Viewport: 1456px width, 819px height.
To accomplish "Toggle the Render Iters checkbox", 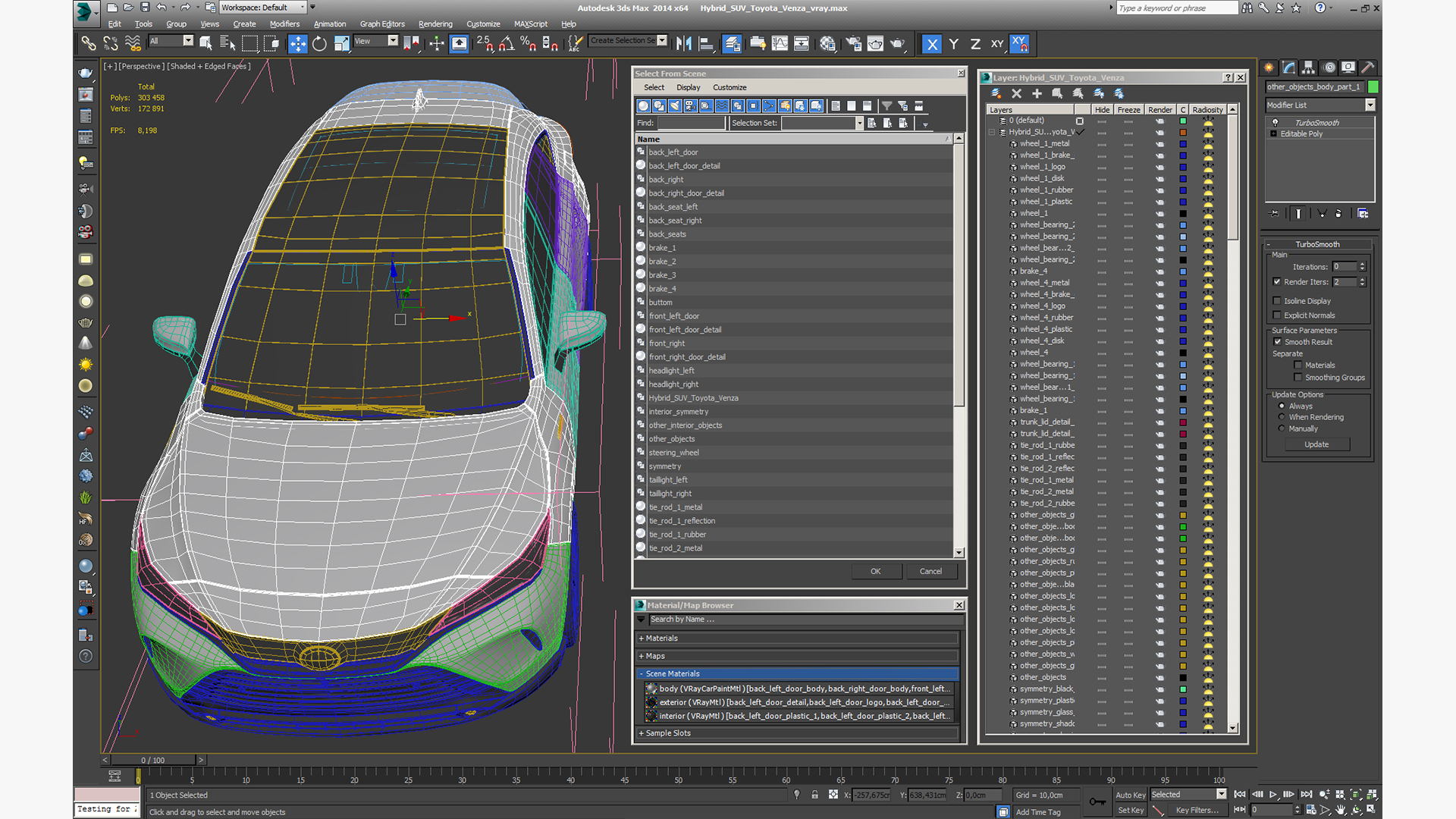I will click(1277, 282).
